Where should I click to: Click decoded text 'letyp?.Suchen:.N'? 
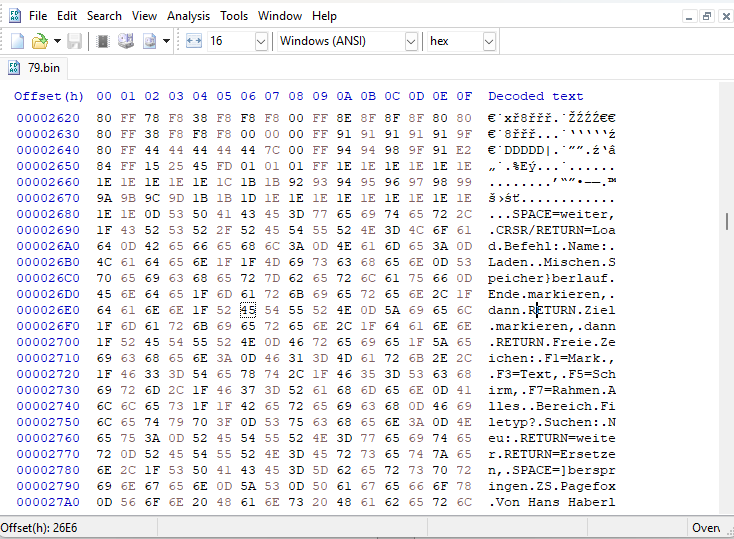click(551, 422)
